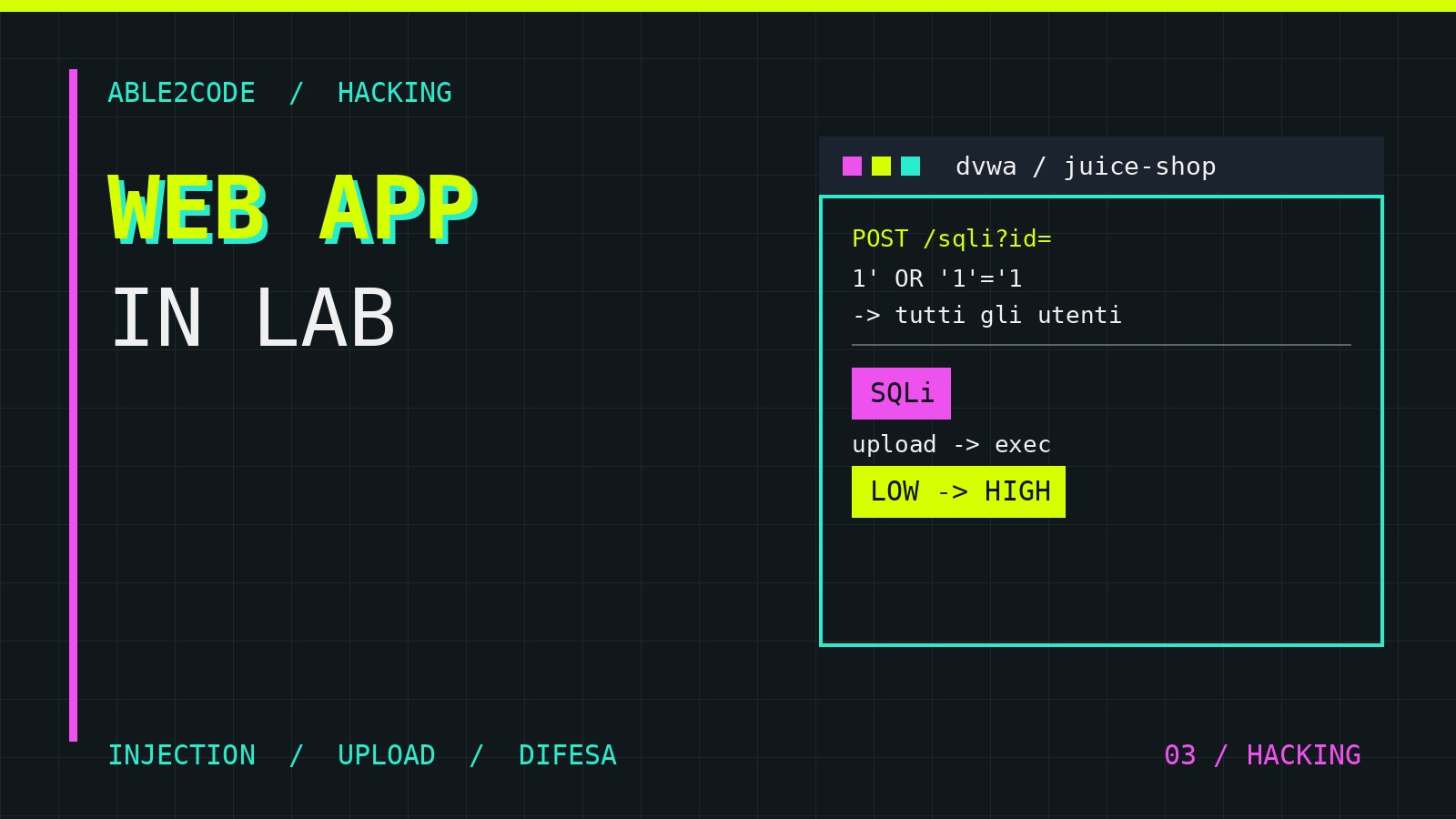Click the "POST /sqli?id=" line

(952, 238)
